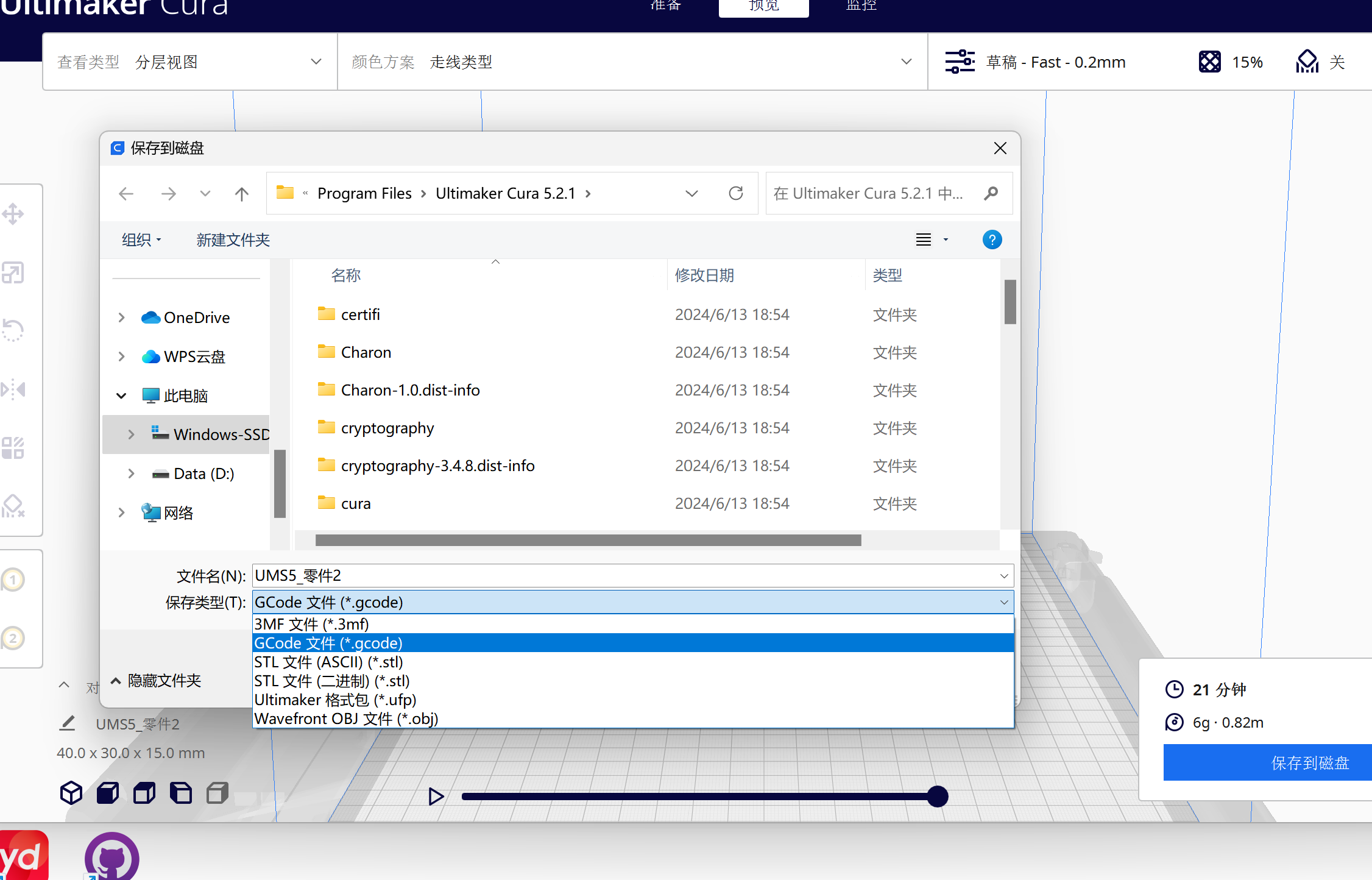Open GitHub Desktop from the taskbar
Screen dimensions: 1372x880
(112, 856)
